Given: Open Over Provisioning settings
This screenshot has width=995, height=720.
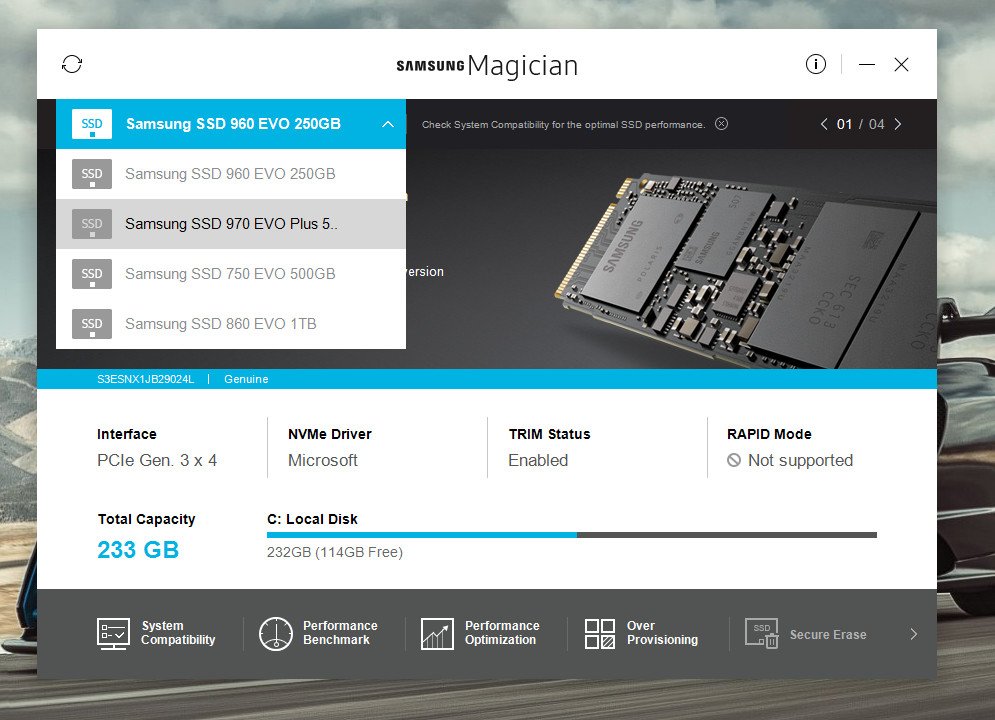Looking at the screenshot, I should tap(643, 633).
